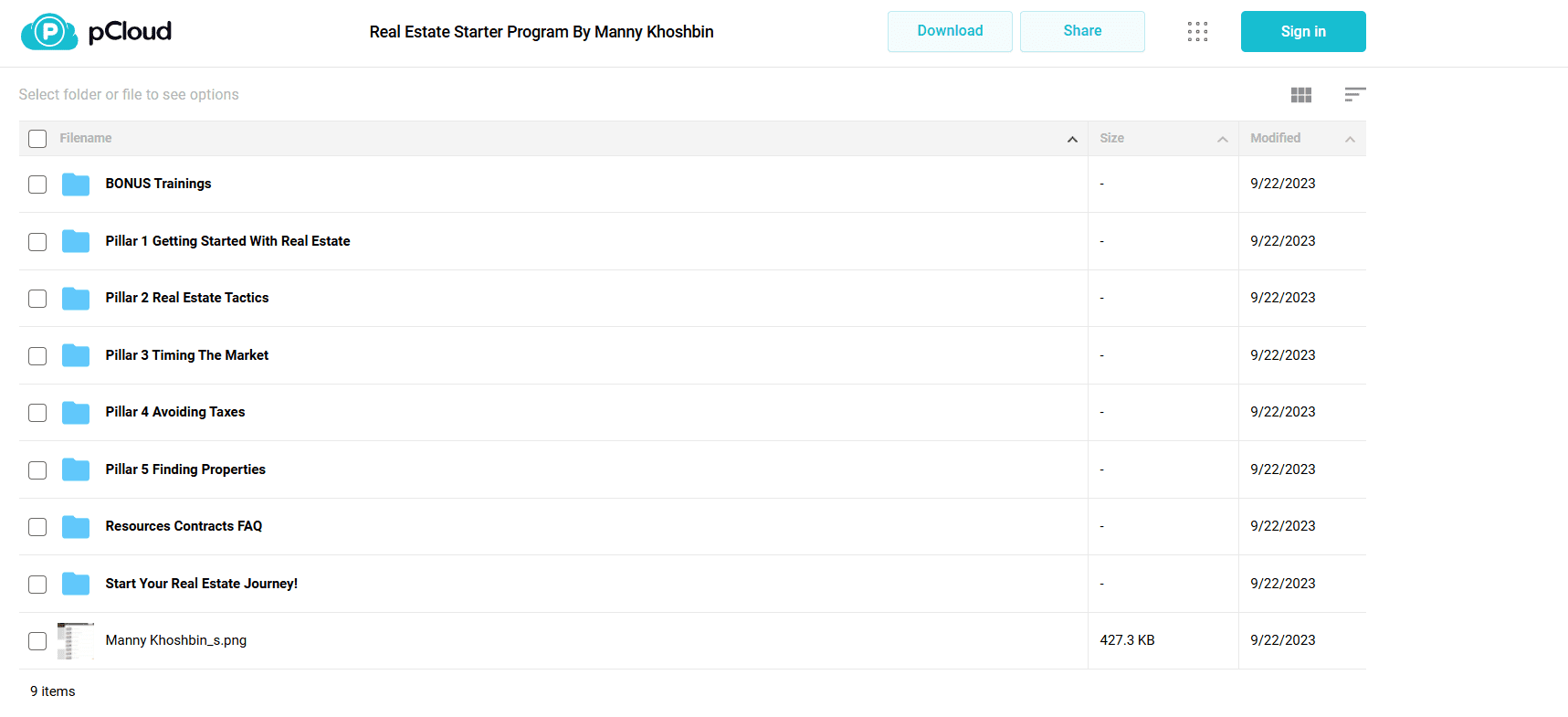Open BONUS Trainings folder name
The width and height of the screenshot is (1568, 717).
tap(158, 184)
